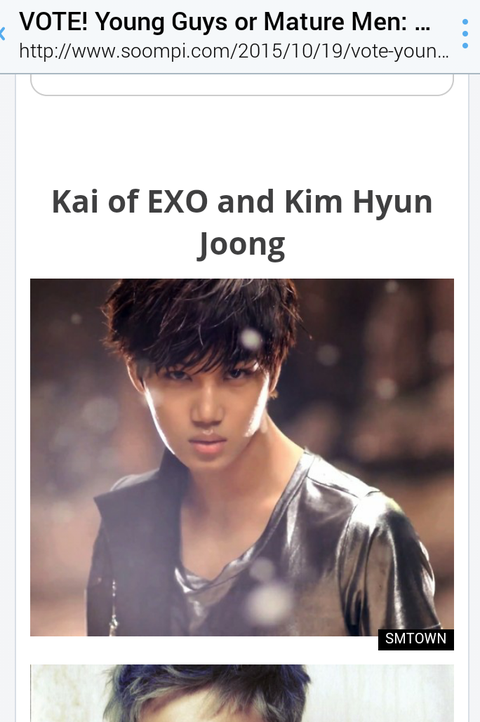Click the 'Kai of EXO and Kim Hyun' heading line
This screenshot has width=480, height=722.
pyautogui.click(x=242, y=202)
